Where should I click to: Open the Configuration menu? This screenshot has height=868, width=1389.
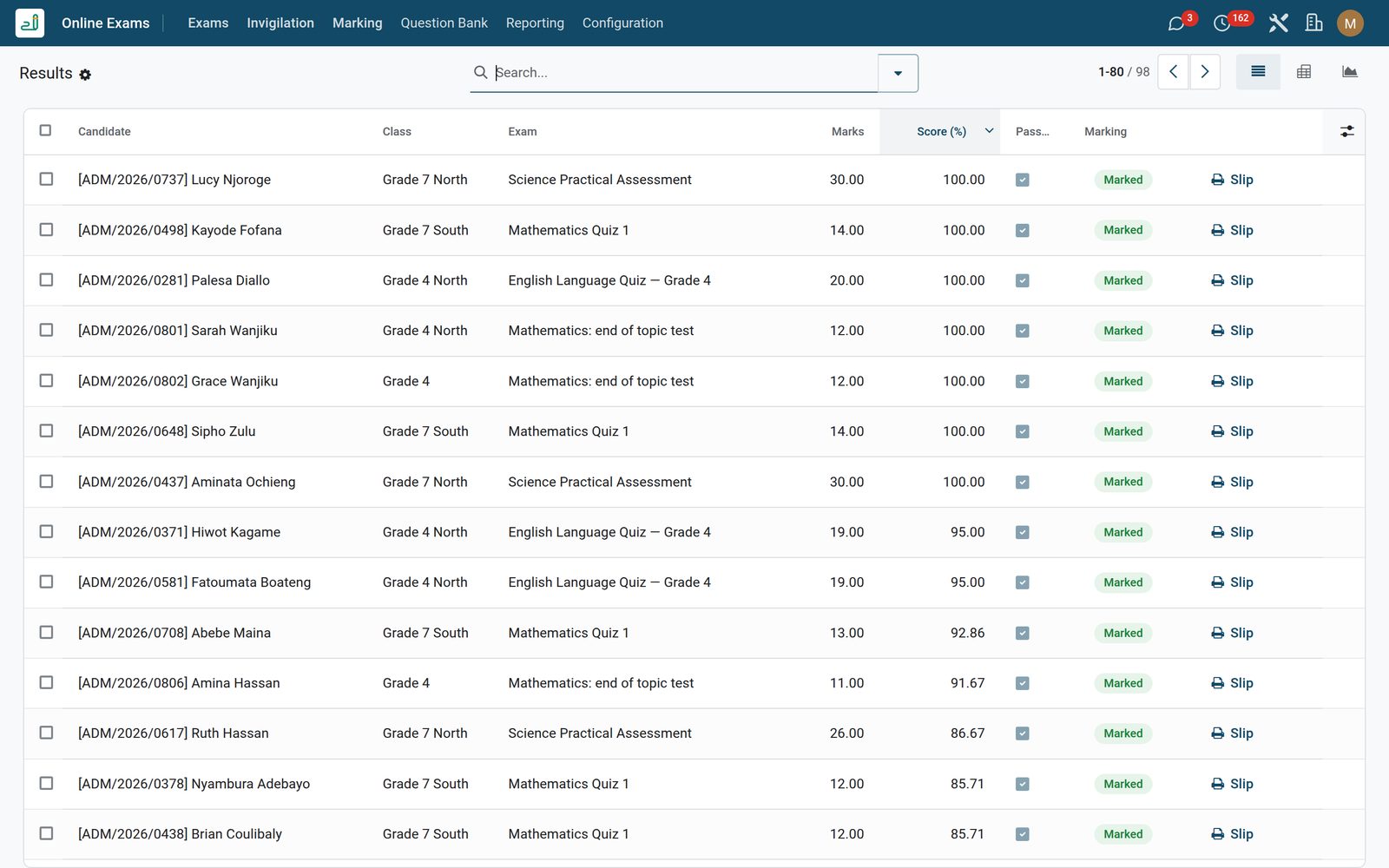622,23
